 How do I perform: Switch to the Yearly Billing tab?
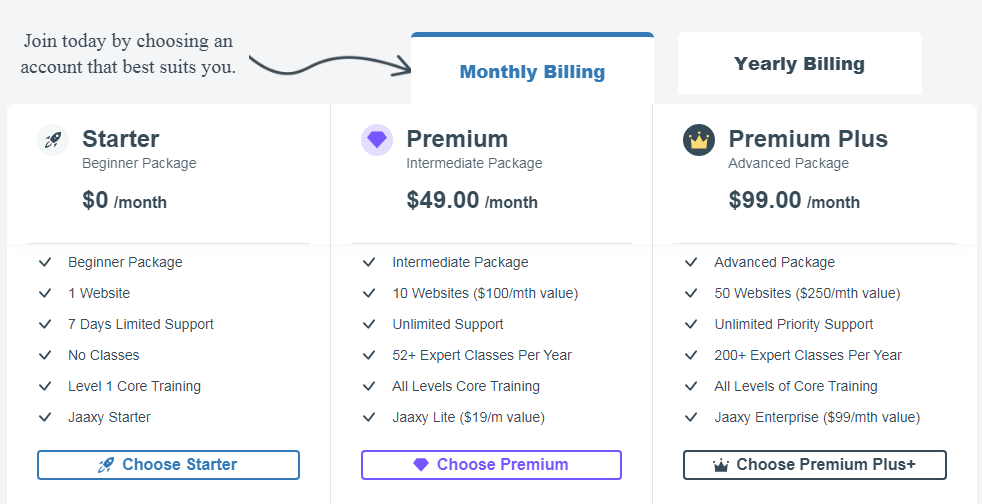tap(800, 63)
